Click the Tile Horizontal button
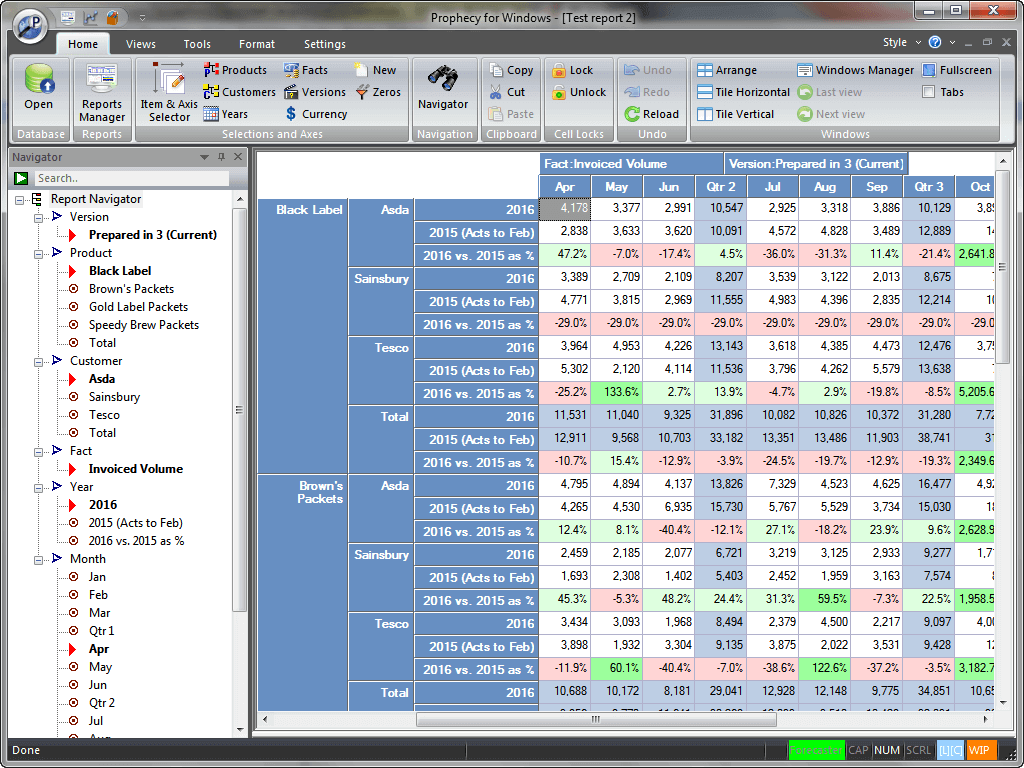1024x768 pixels. 743,92
